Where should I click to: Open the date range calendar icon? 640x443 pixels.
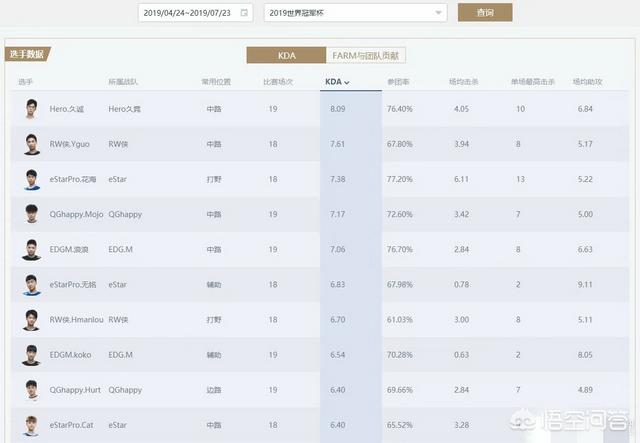244,13
